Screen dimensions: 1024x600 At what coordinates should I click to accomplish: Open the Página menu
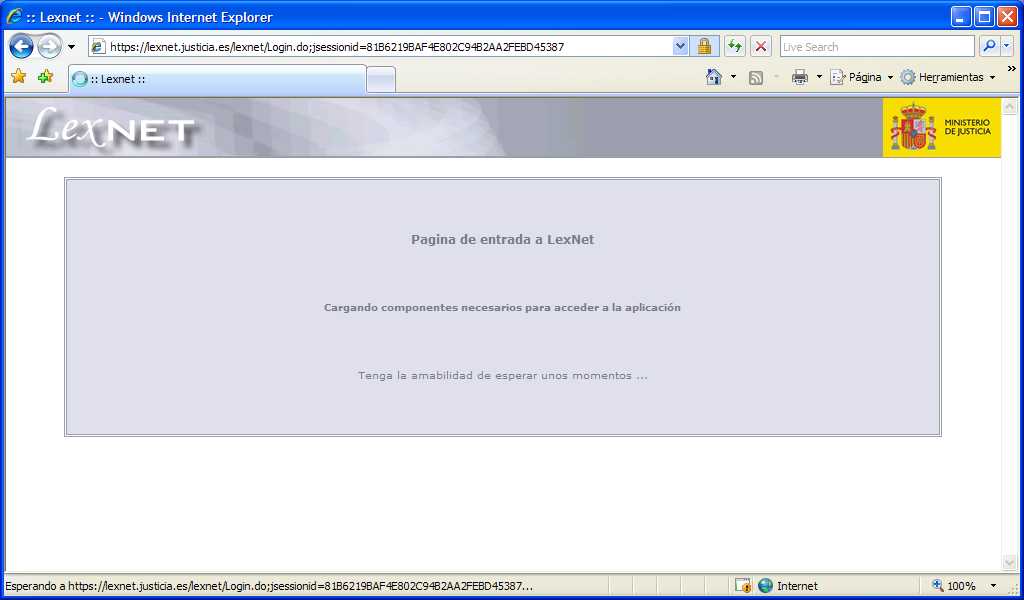(x=862, y=76)
